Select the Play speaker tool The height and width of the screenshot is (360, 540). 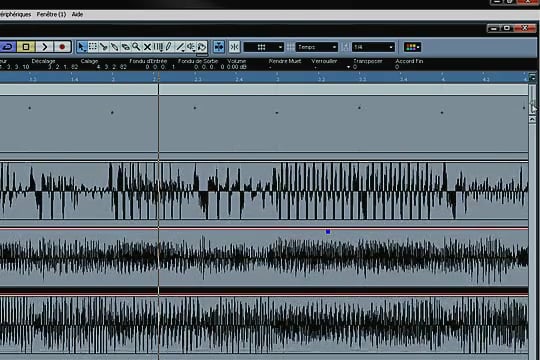(191, 47)
